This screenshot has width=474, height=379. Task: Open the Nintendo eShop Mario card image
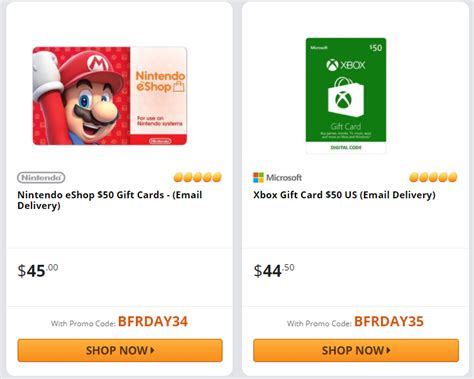click(110, 96)
